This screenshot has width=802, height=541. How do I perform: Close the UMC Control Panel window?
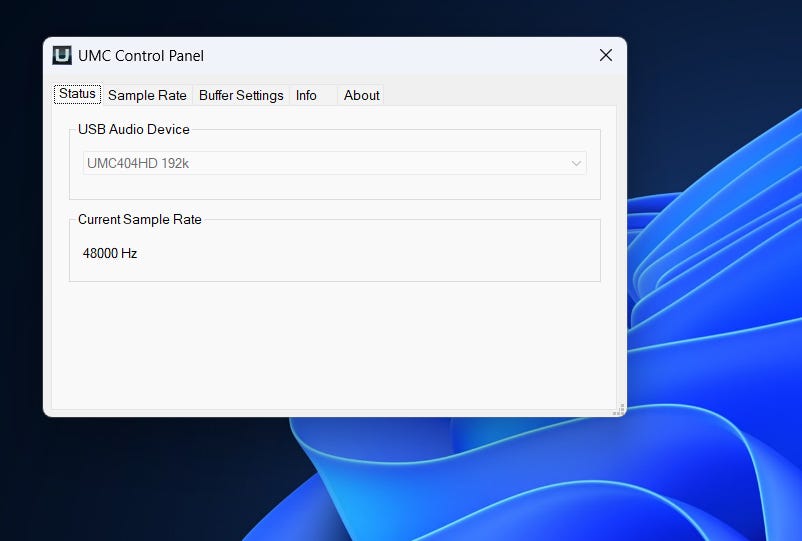point(606,55)
